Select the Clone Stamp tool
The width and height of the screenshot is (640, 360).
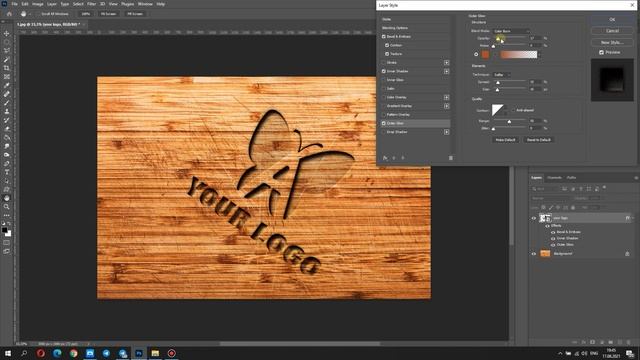tap(7, 111)
